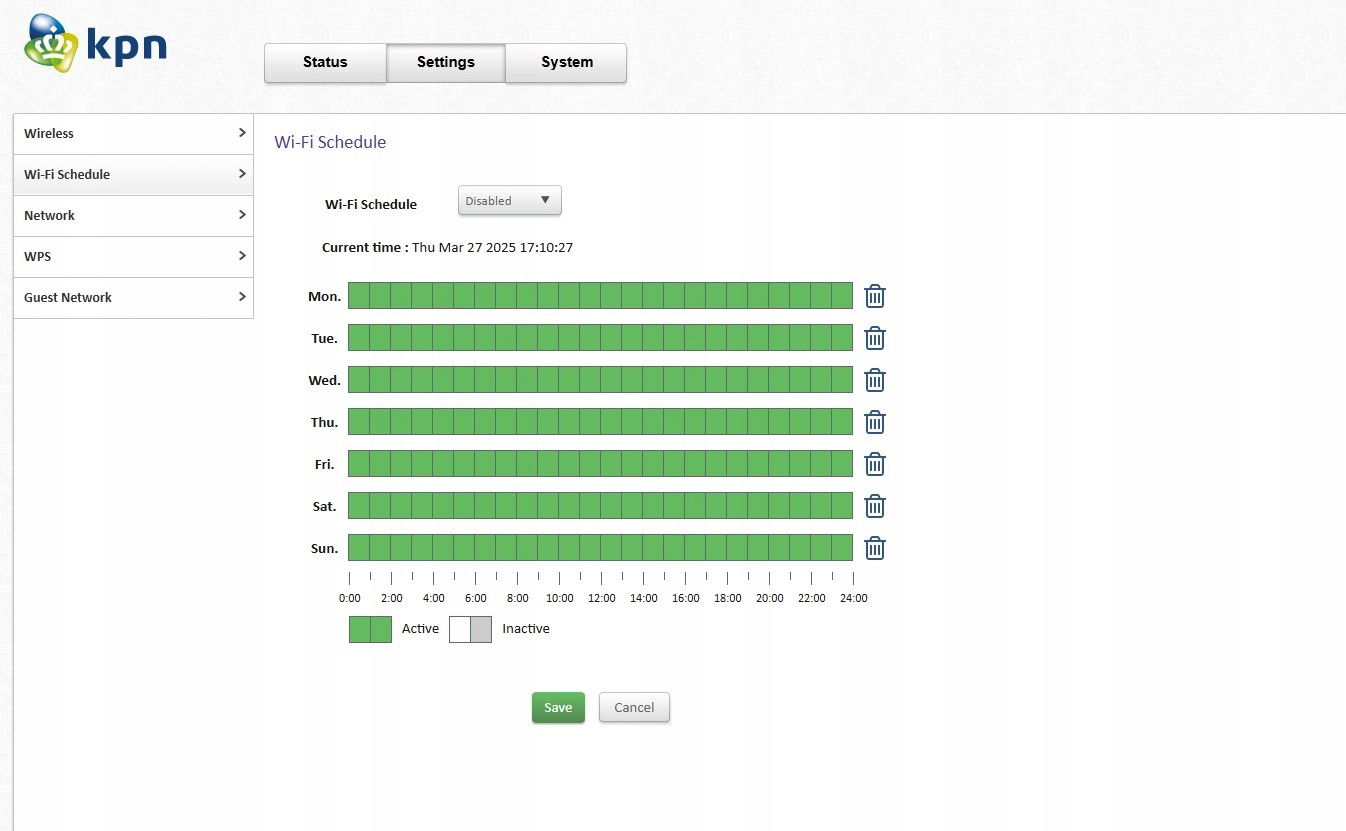Click the trash icon for Wednesday

tap(875, 380)
